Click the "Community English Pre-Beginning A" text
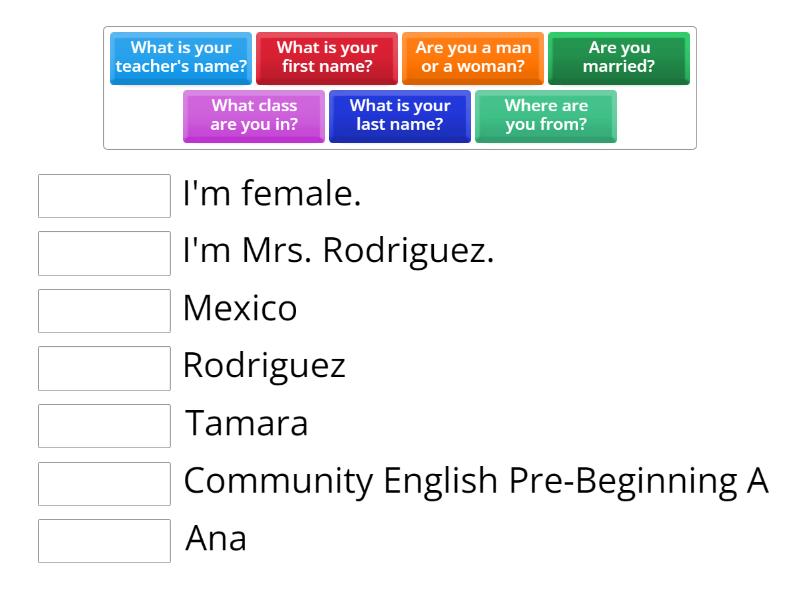Viewport: 800px width, 600px height. point(475,482)
